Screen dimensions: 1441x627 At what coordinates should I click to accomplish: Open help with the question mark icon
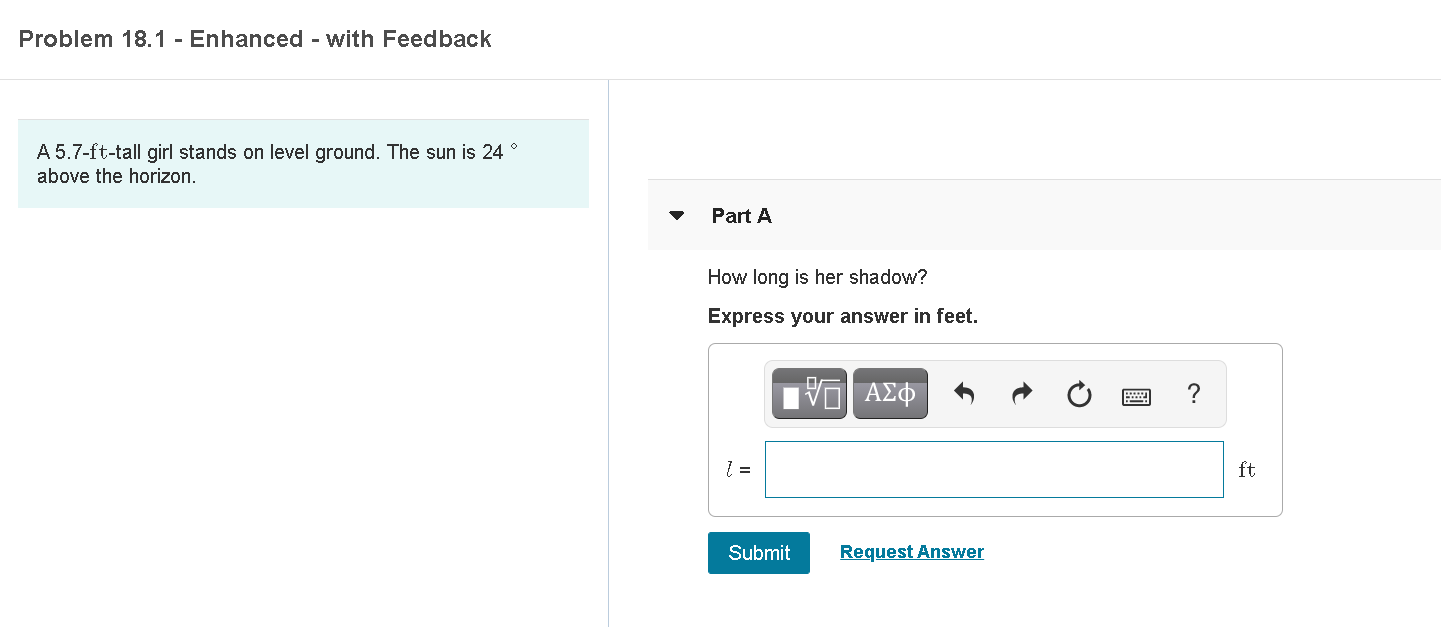(x=1193, y=394)
